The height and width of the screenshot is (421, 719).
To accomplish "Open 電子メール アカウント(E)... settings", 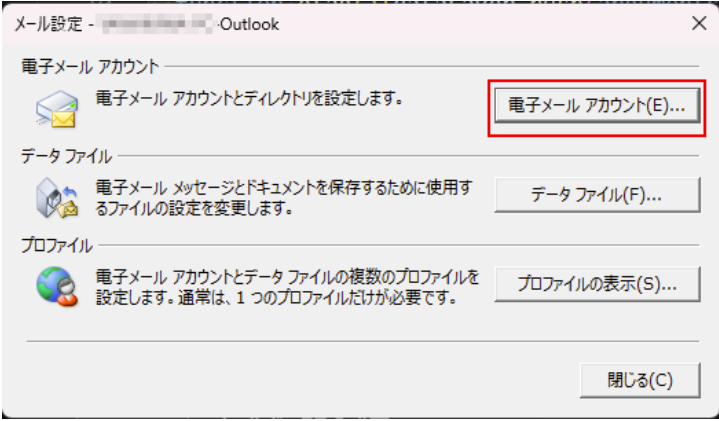I will pyautogui.click(x=597, y=105).
